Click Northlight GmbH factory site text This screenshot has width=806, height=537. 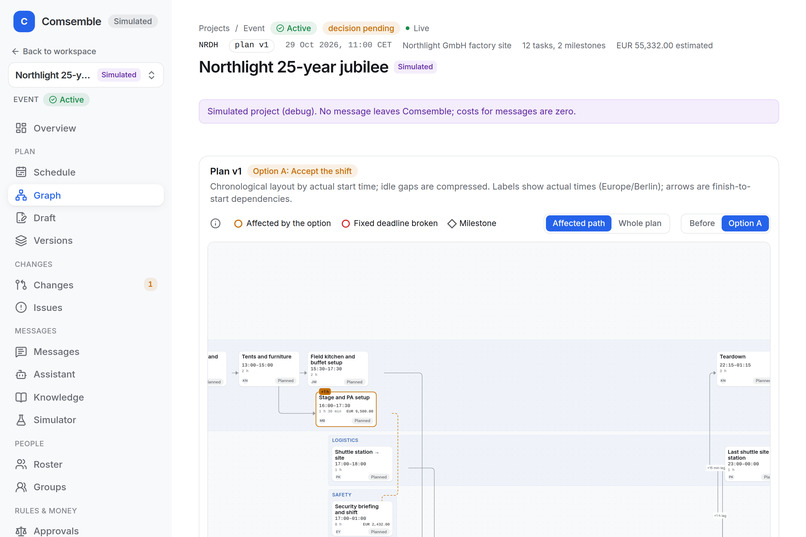coord(457,45)
